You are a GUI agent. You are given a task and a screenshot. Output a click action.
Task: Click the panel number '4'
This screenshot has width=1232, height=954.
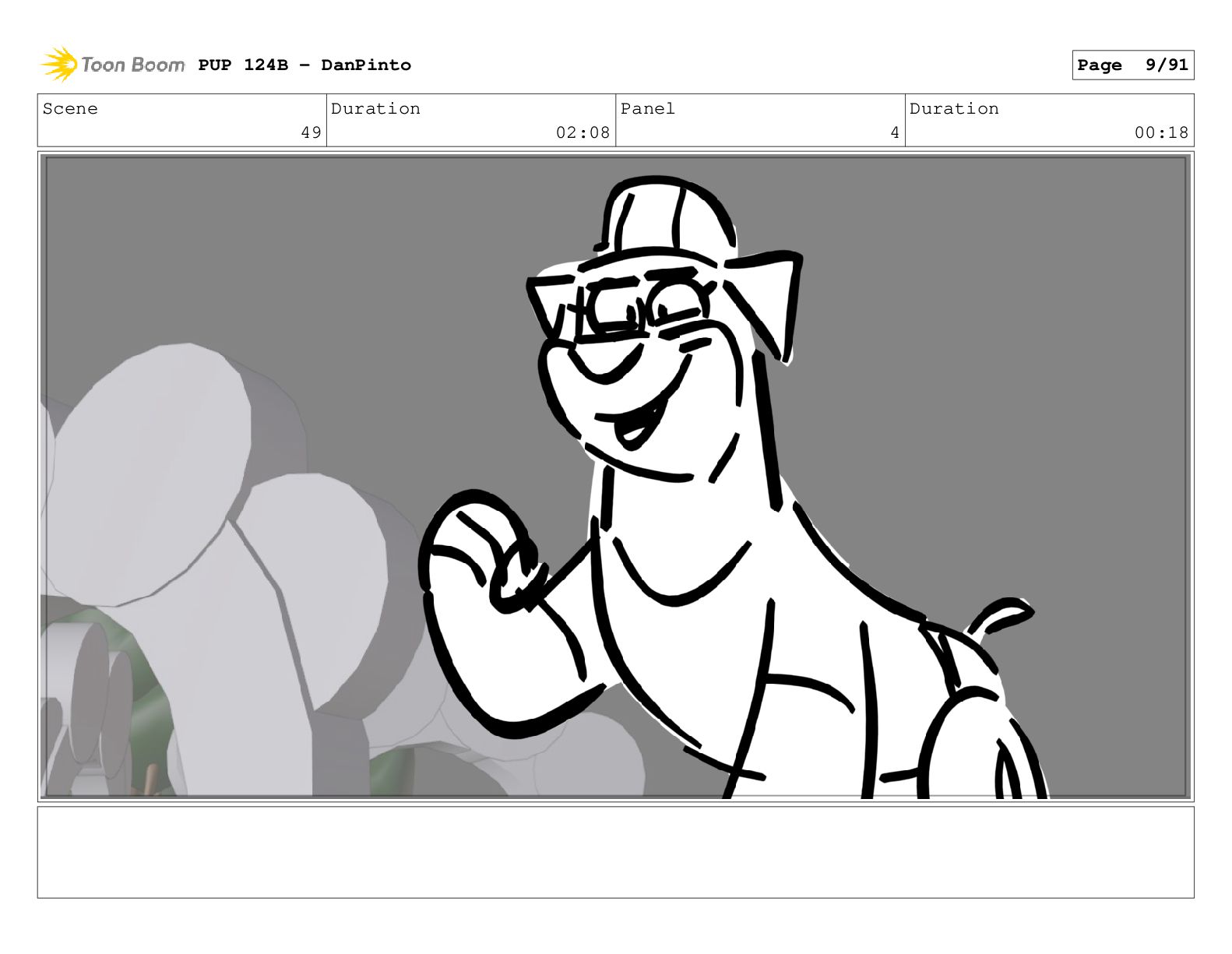click(x=895, y=132)
